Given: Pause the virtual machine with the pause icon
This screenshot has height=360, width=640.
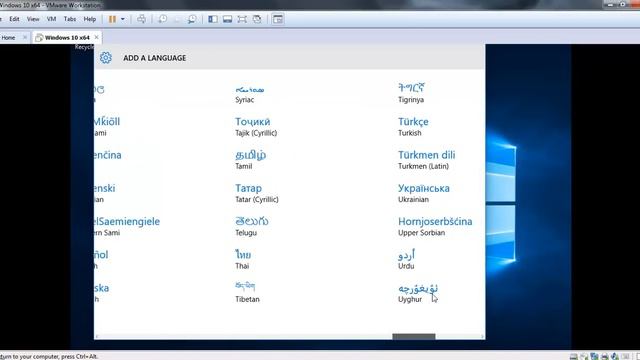Looking at the screenshot, I should [112, 19].
